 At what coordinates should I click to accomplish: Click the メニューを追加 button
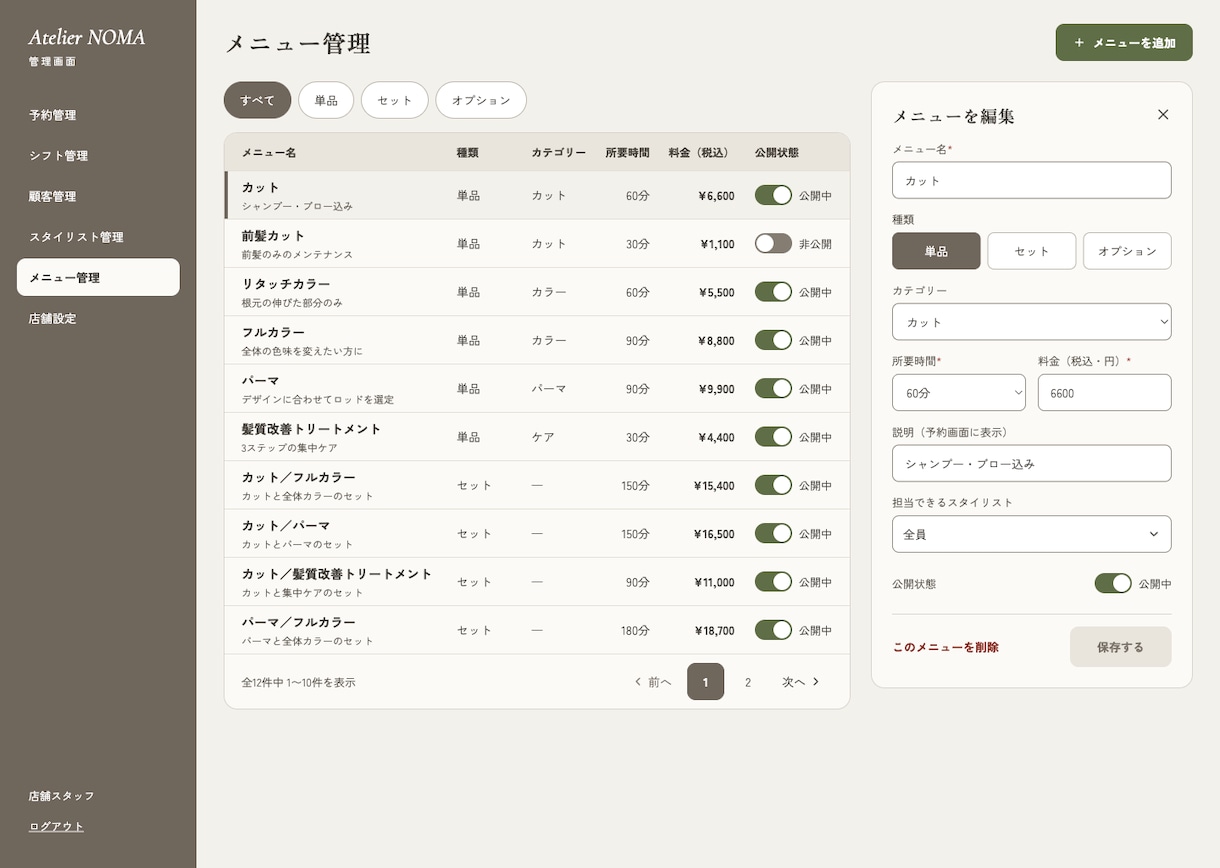(x=1124, y=43)
